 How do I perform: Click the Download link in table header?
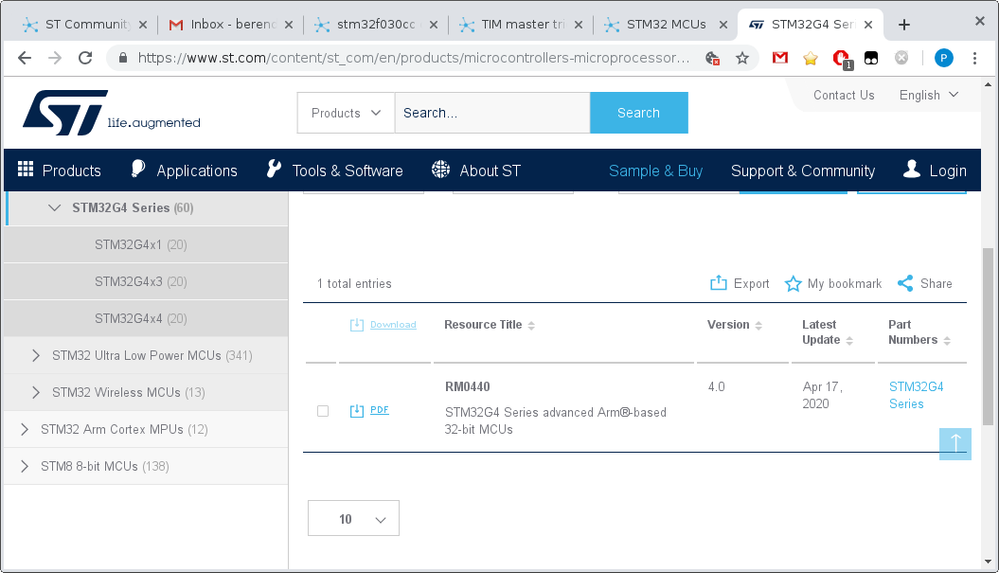click(393, 325)
